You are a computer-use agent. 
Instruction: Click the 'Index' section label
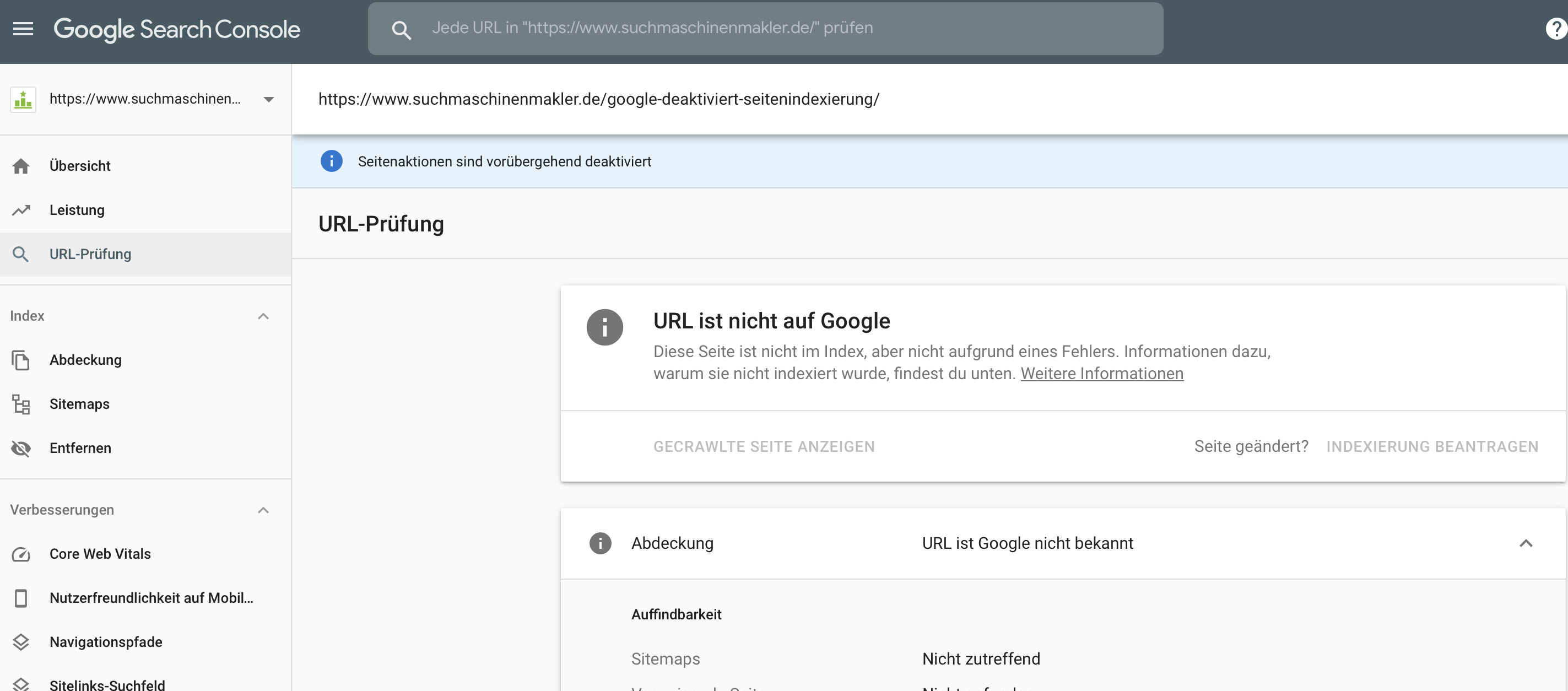28,316
